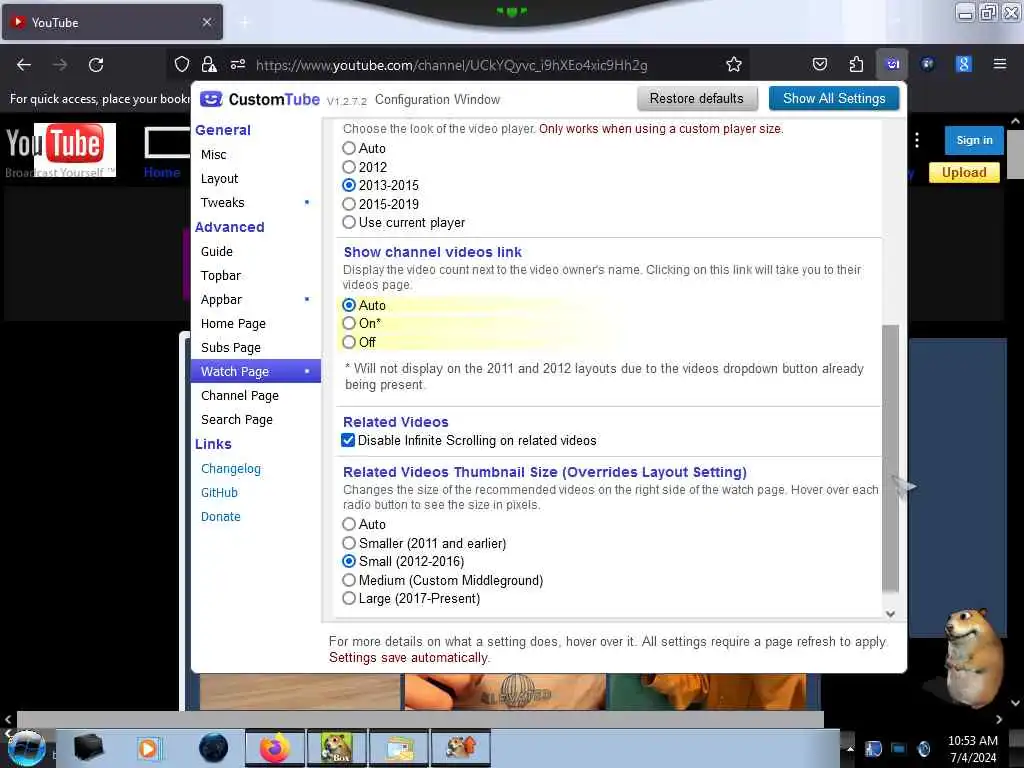Click Show All Settings button
This screenshot has height=768, width=1024.
coord(834,99)
